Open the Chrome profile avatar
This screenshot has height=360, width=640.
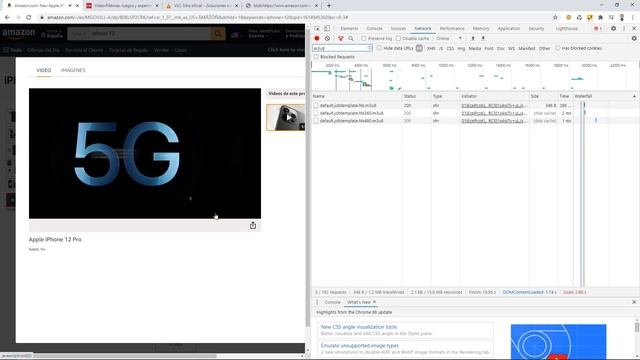[622, 18]
